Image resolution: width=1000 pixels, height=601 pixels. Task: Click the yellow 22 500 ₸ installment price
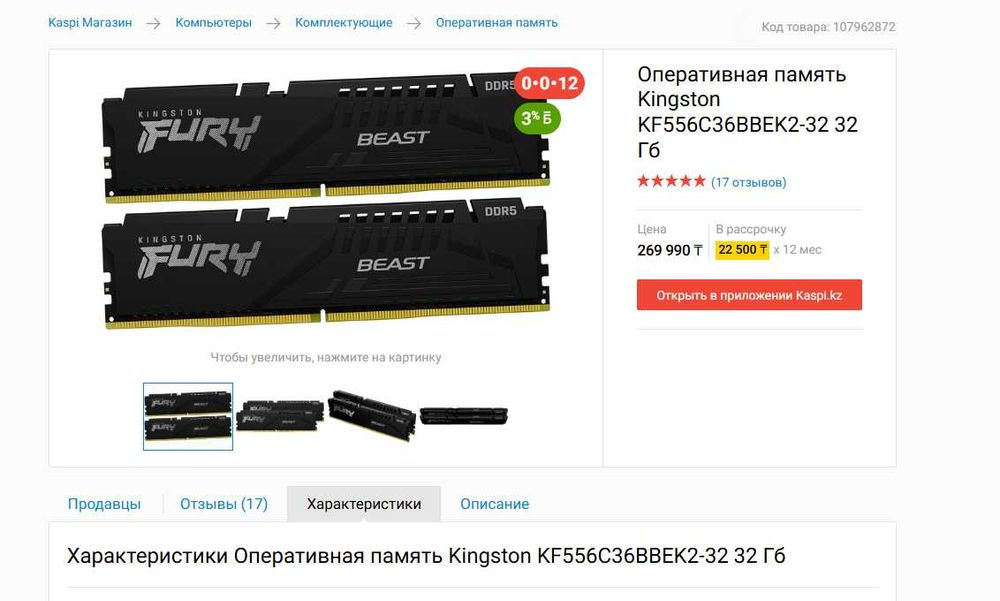(742, 250)
